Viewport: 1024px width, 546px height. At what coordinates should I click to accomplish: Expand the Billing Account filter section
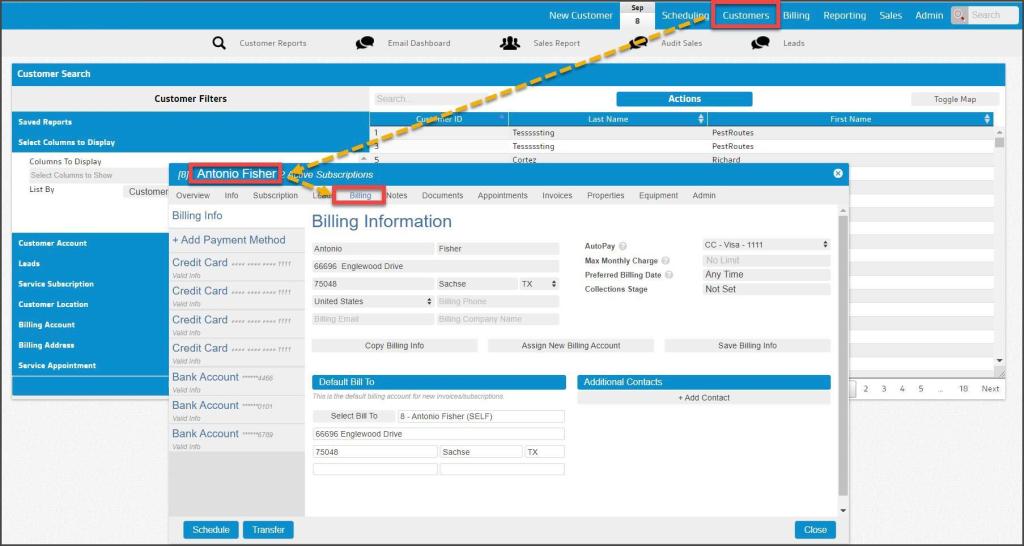pyautogui.click(x=47, y=325)
